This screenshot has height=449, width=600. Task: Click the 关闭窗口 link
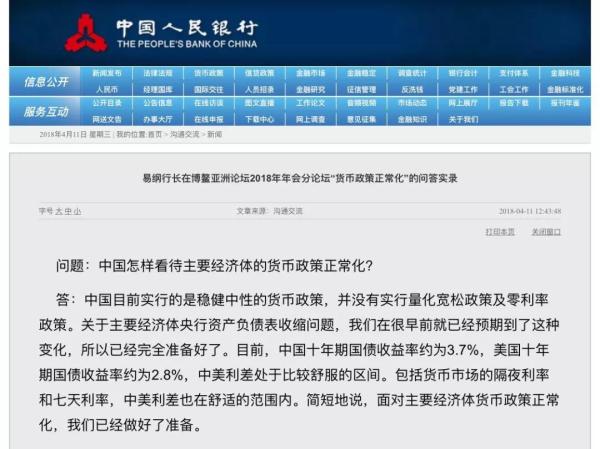(x=546, y=232)
